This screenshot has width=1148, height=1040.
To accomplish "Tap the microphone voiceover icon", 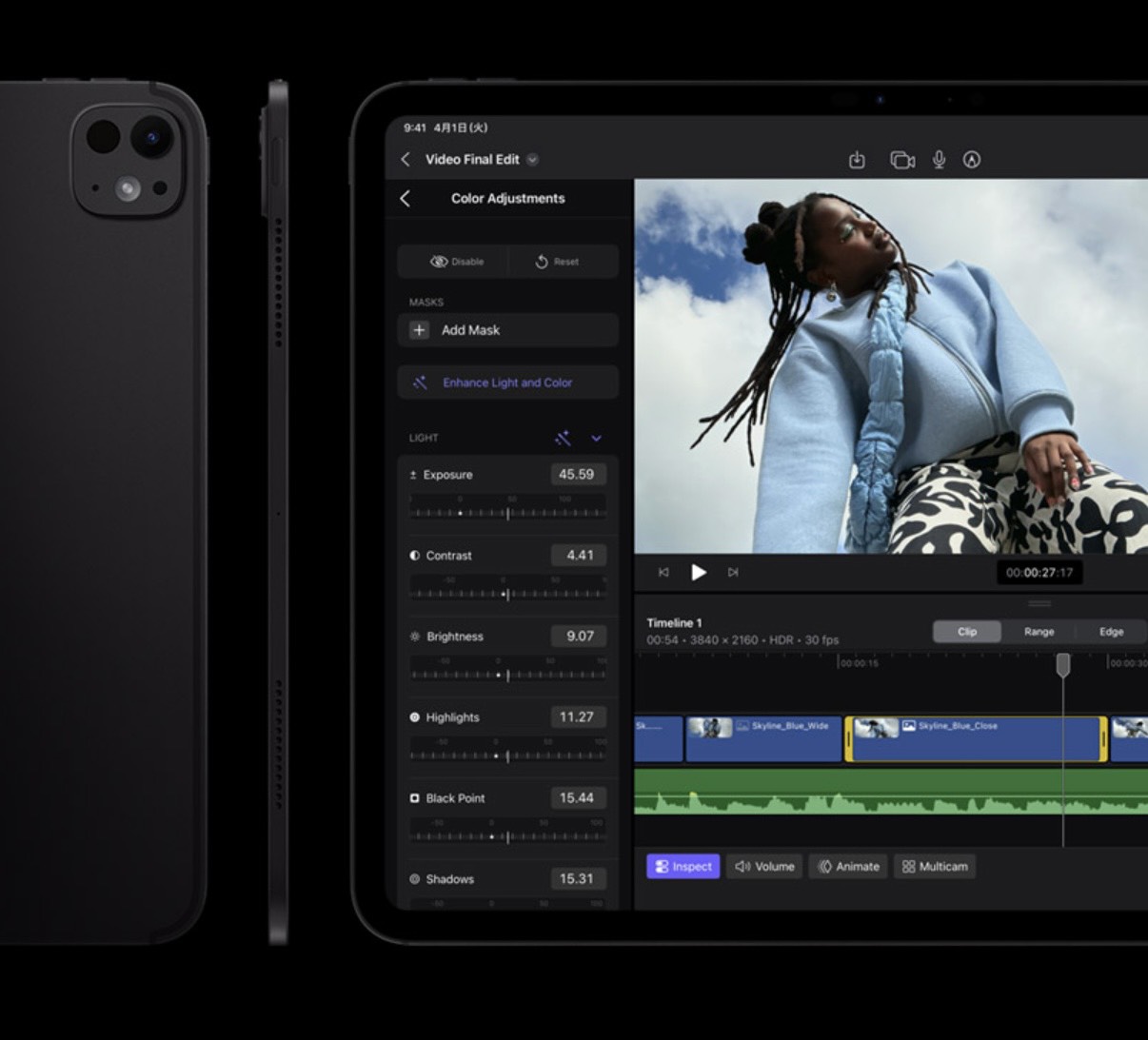I will point(939,160).
